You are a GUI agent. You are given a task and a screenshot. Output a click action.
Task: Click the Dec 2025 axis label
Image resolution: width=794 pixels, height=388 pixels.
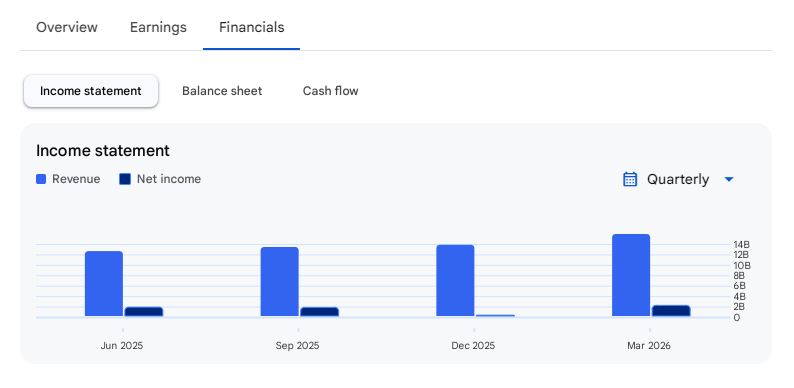click(x=473, y=346)
